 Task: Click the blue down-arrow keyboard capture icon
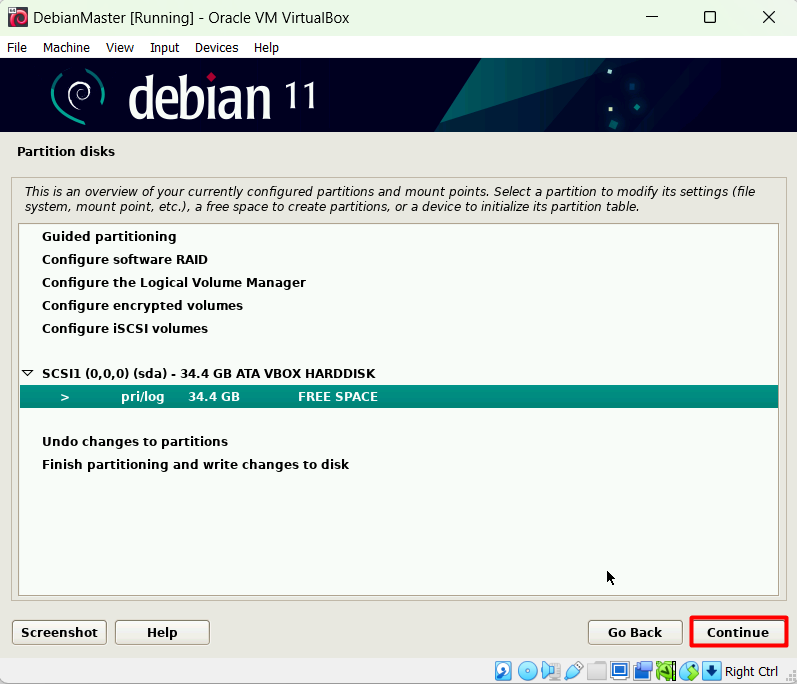pos(712,671)
